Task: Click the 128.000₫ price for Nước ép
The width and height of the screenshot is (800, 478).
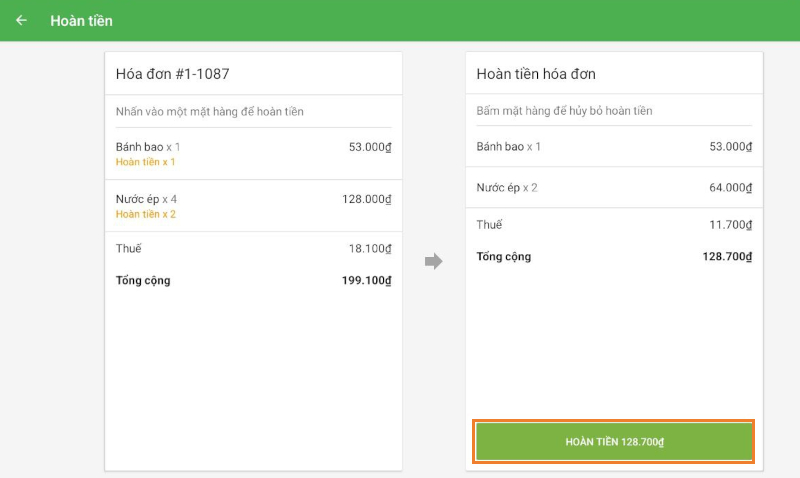Action: click(x=366, y=199)
